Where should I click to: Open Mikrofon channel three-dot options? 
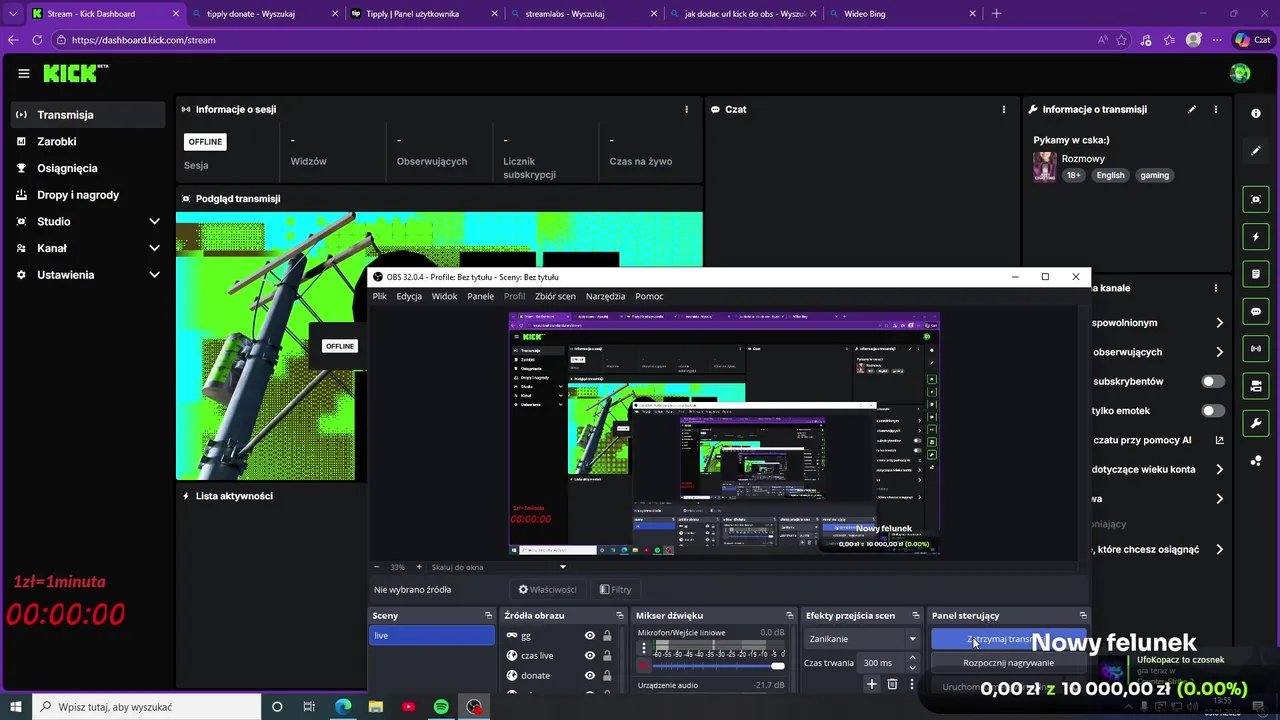(x=644, y=648)
